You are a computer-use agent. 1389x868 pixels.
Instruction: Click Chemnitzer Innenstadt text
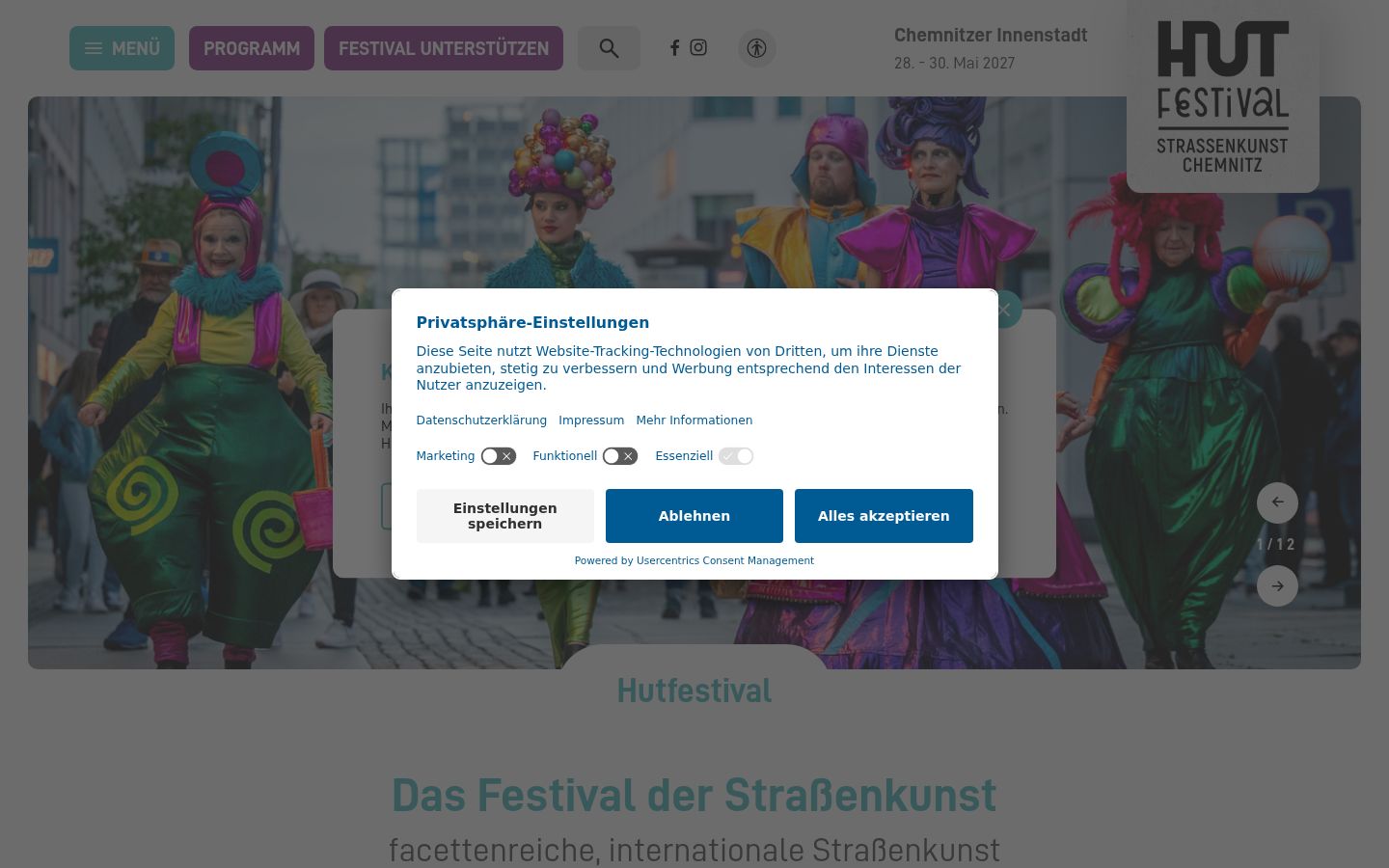click(x=991, y=35)
